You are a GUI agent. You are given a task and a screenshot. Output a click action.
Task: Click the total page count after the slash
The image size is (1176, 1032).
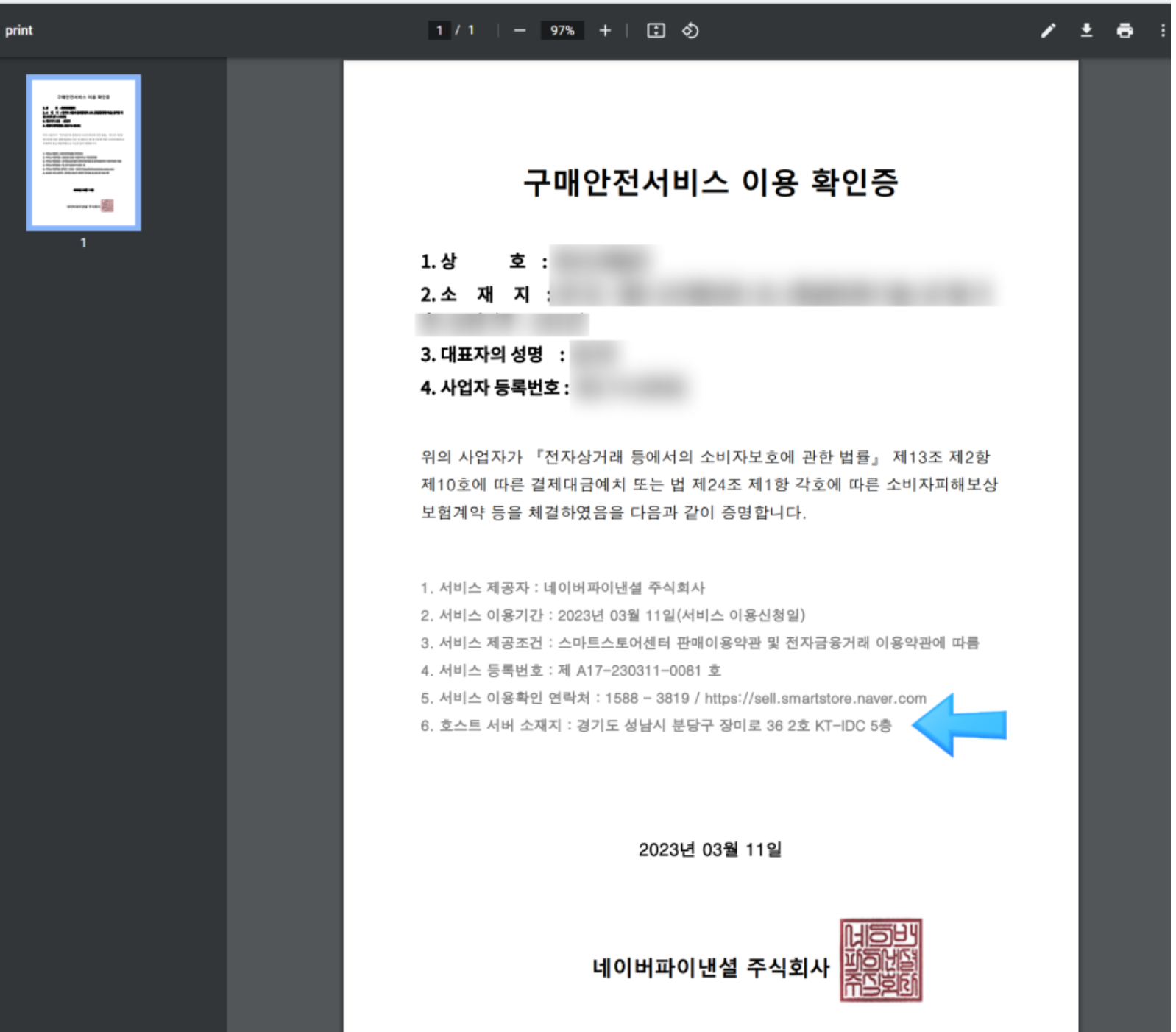coord(471,30)
